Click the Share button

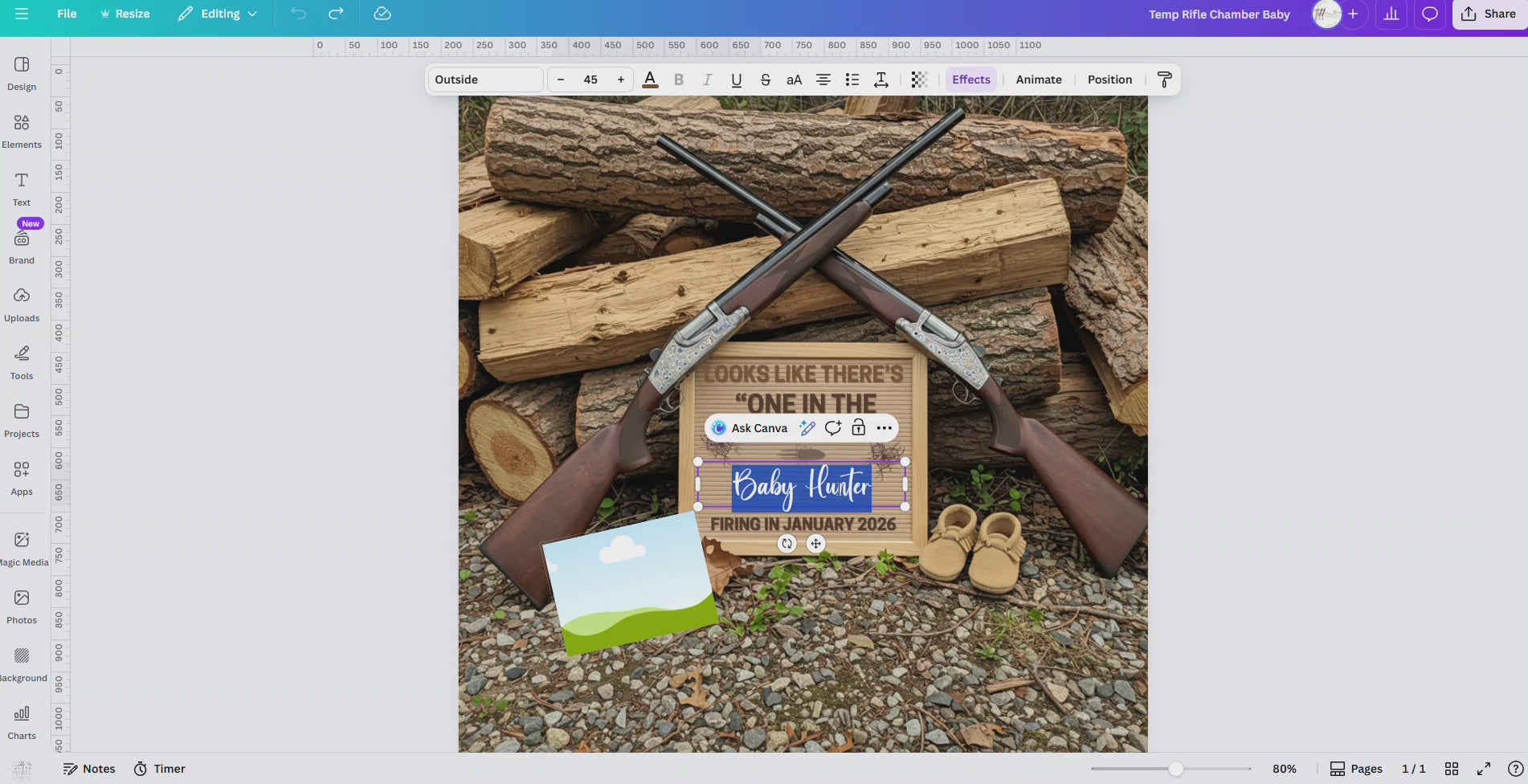tap(1489, 14)
